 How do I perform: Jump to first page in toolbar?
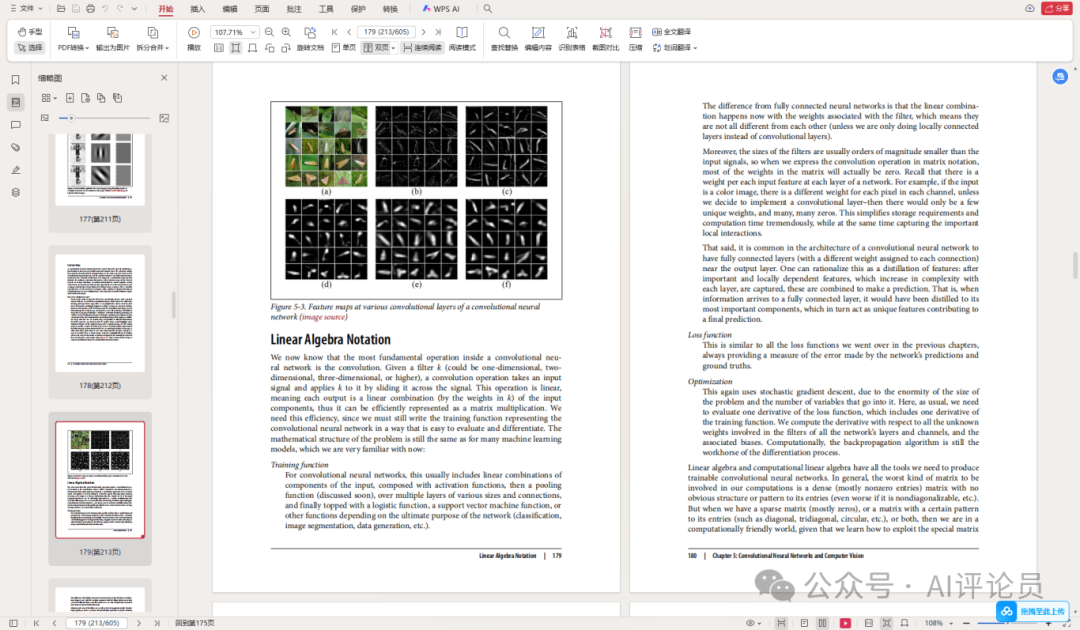click(x=335, y=32)
